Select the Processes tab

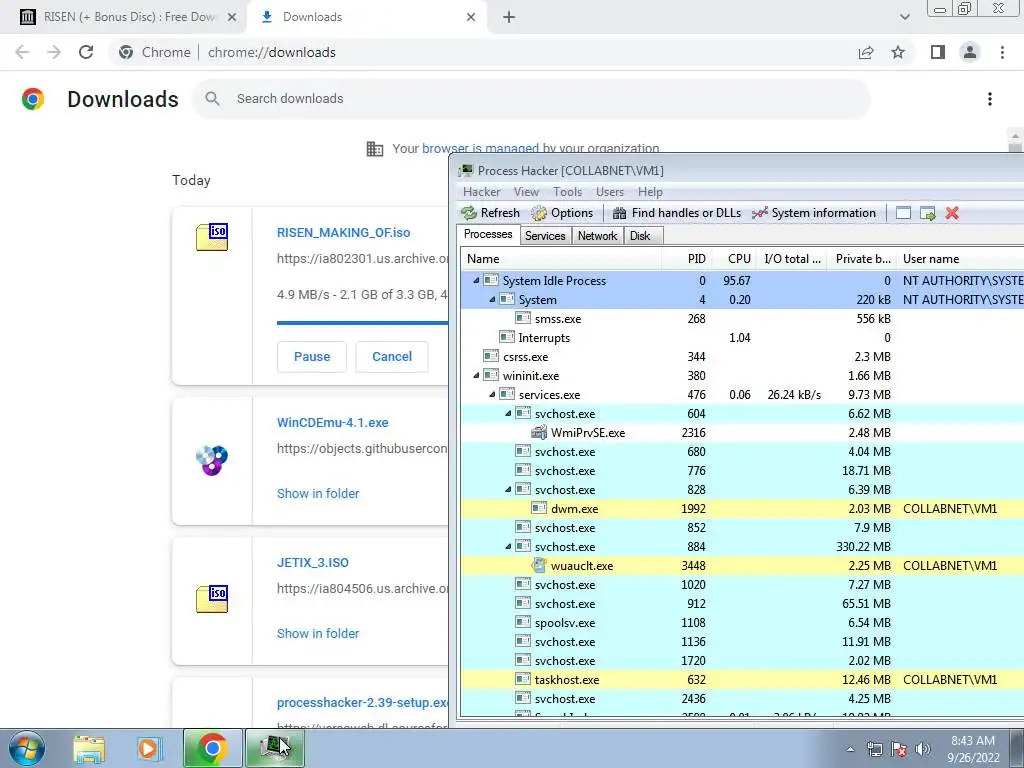[x=488, y=234]
